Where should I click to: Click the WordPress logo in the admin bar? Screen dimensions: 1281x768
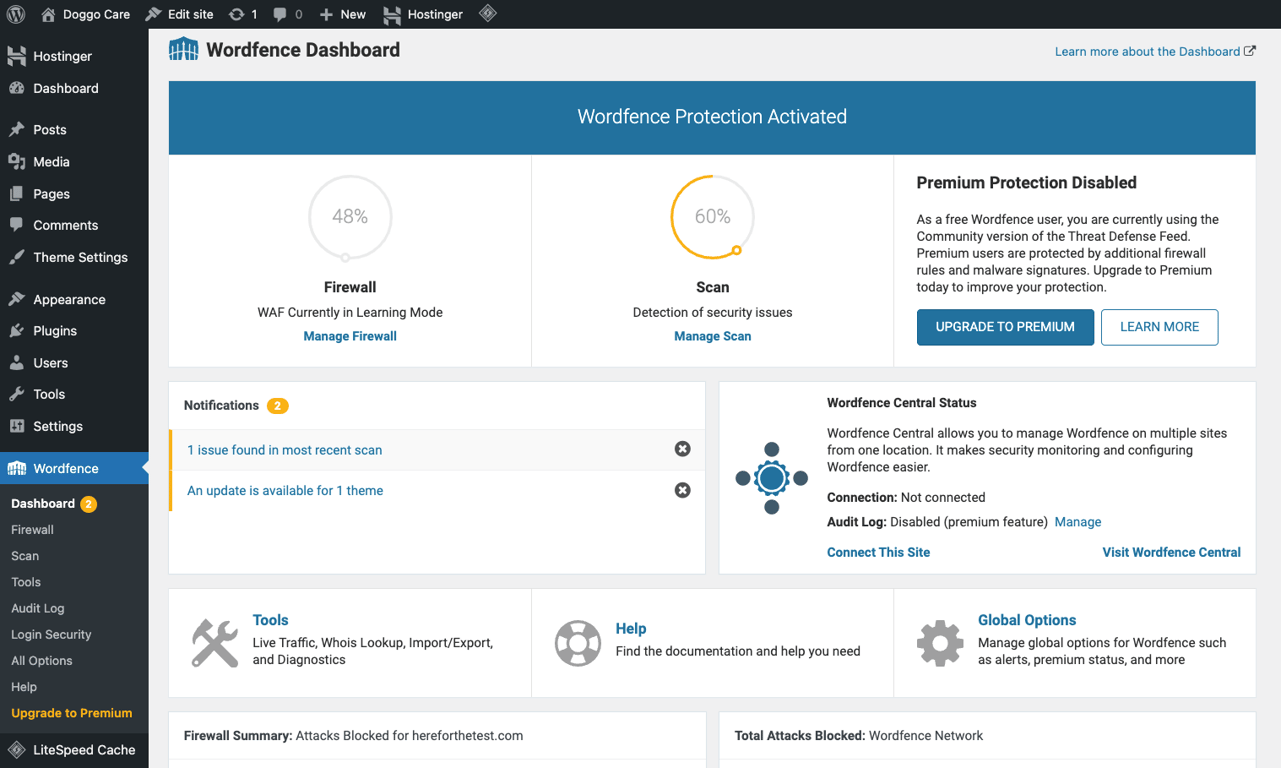point(15,14)
